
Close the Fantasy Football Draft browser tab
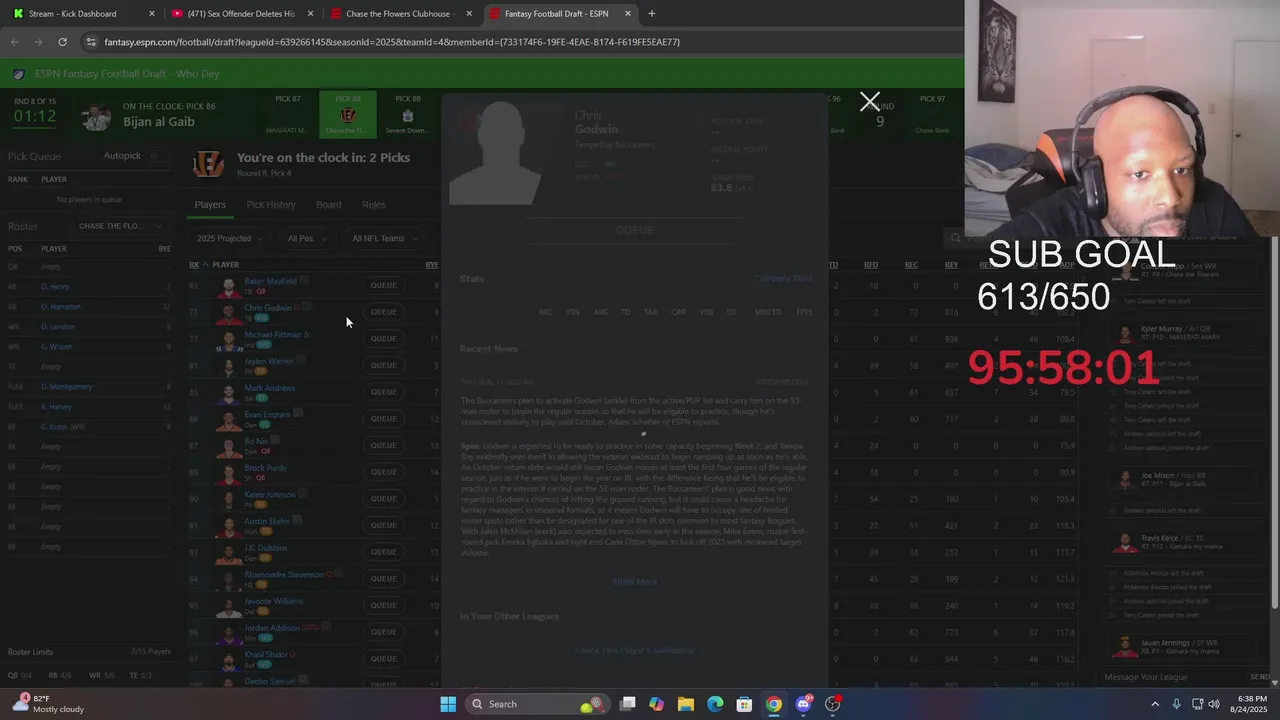(x=628, y=14)
